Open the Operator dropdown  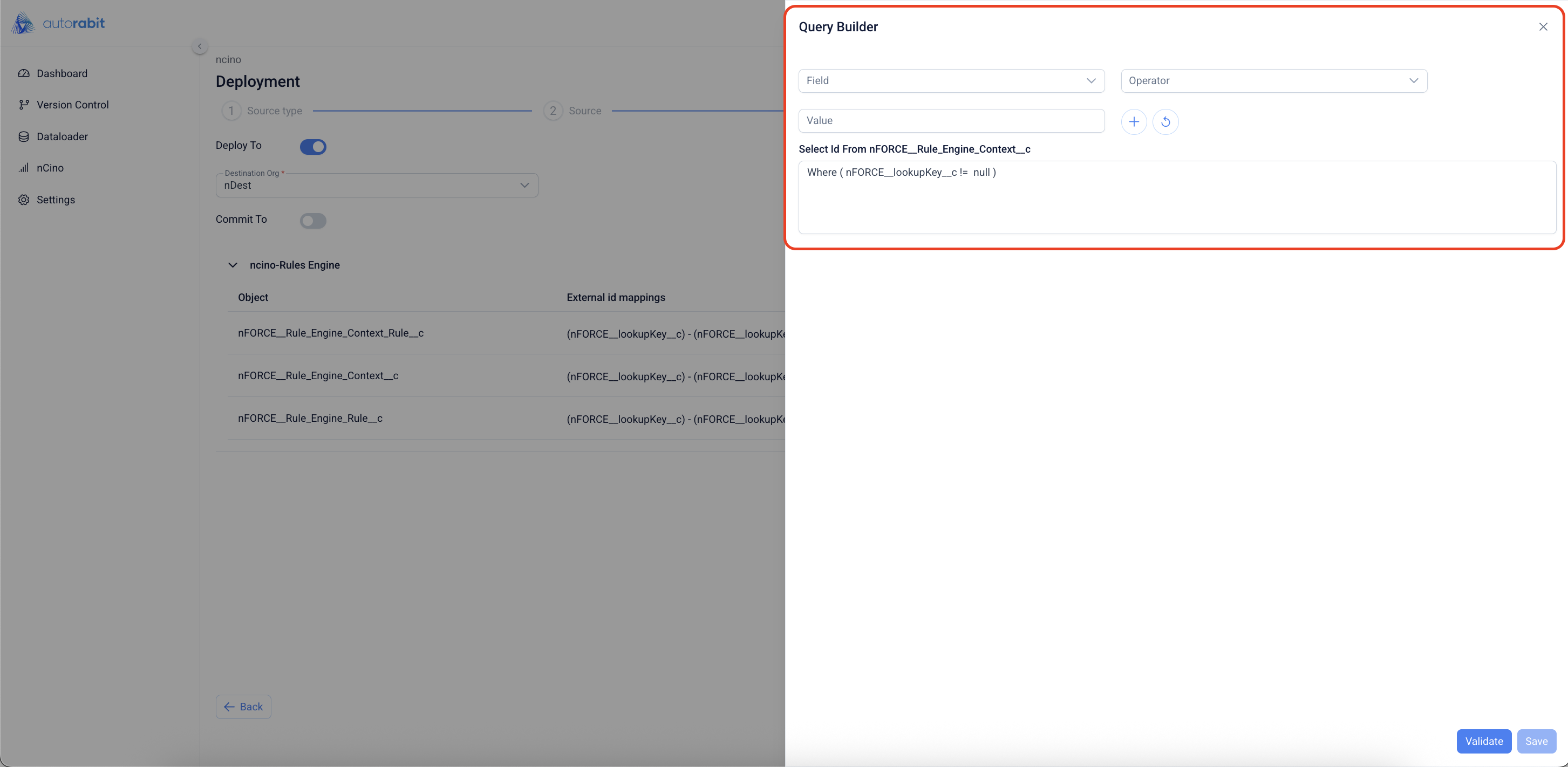1273,81
